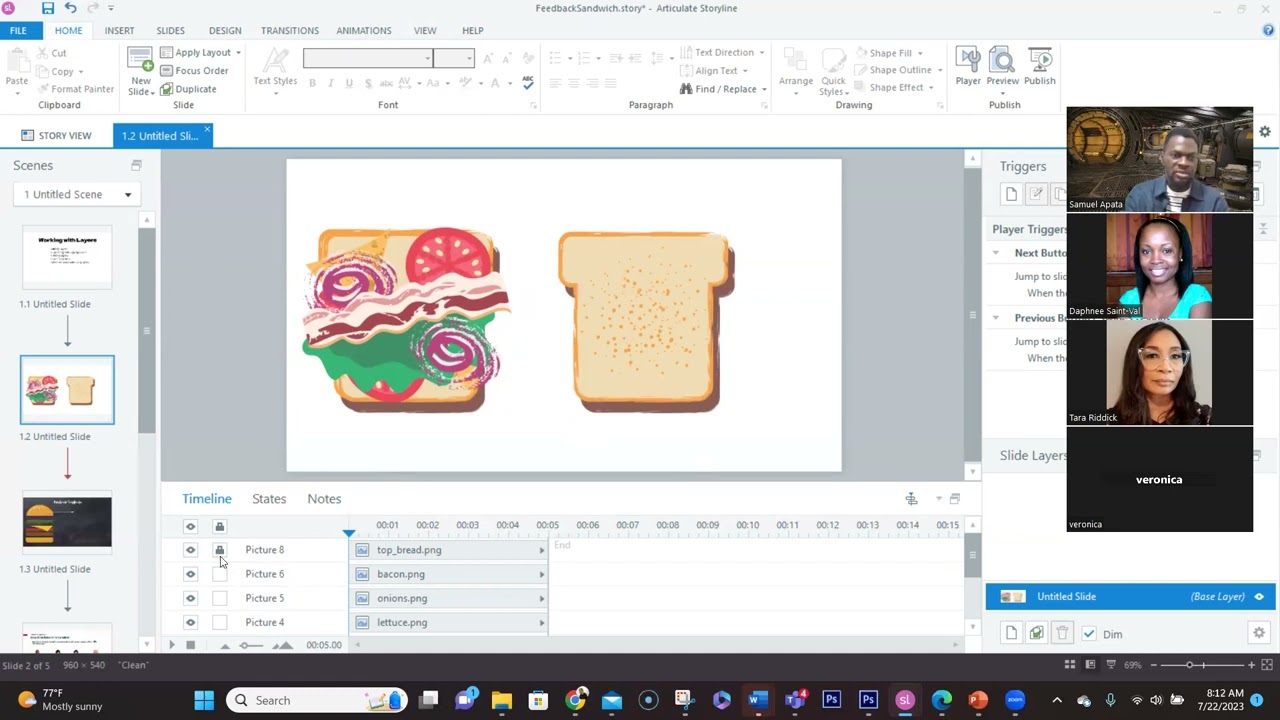Toggle visibility of Picture 5 layer
The image size is (1280, 720).
pyautogui.click(x=190, y=598)
